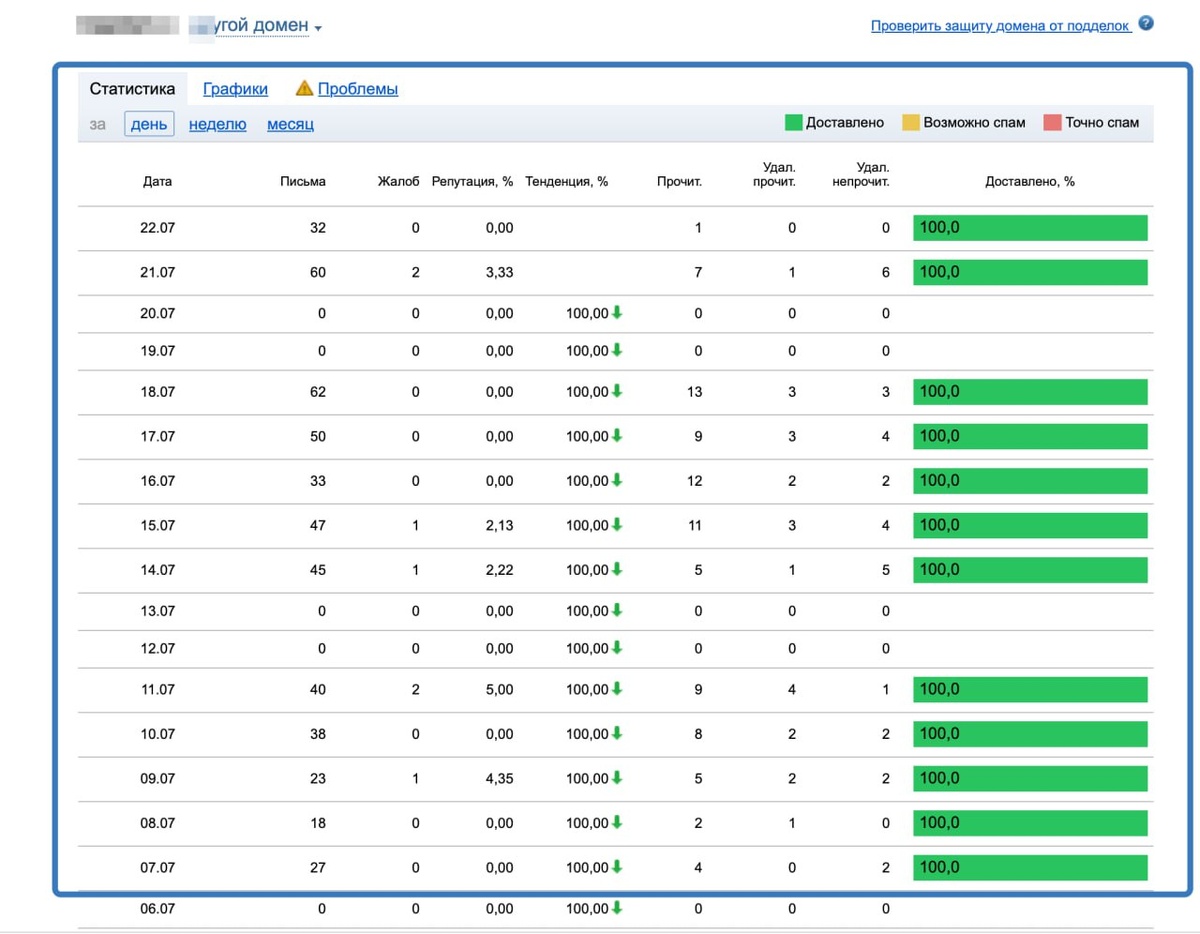Click the read count 12 for 16.07

pos(694,481)
